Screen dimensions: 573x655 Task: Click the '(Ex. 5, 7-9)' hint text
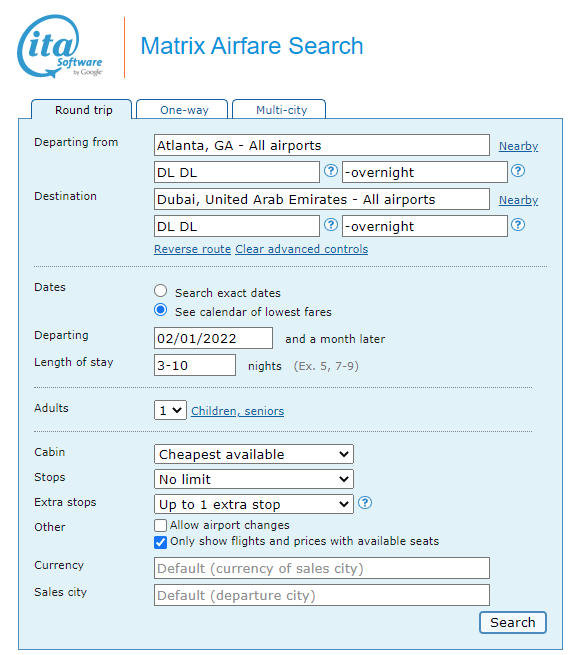pyautogui.click(x=326, y=366)
